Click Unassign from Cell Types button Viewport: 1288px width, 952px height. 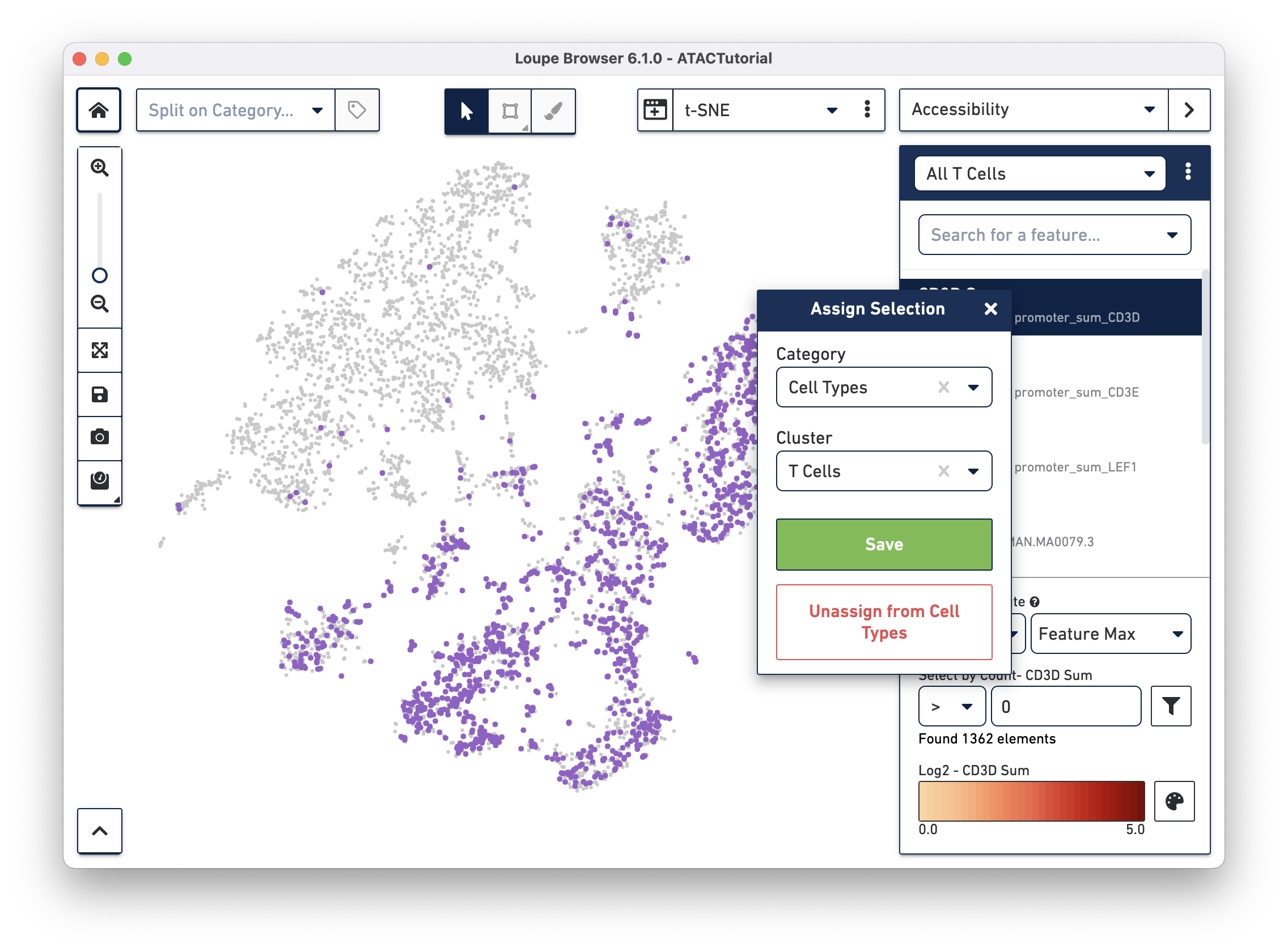point(884,622)
